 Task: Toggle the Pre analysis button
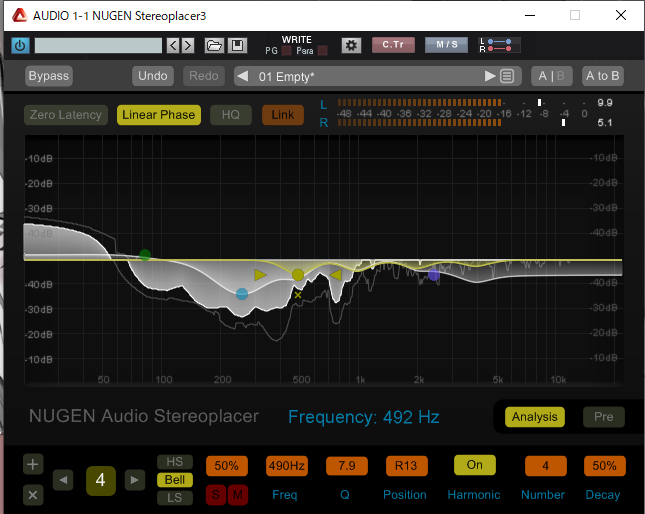[603, 417]
